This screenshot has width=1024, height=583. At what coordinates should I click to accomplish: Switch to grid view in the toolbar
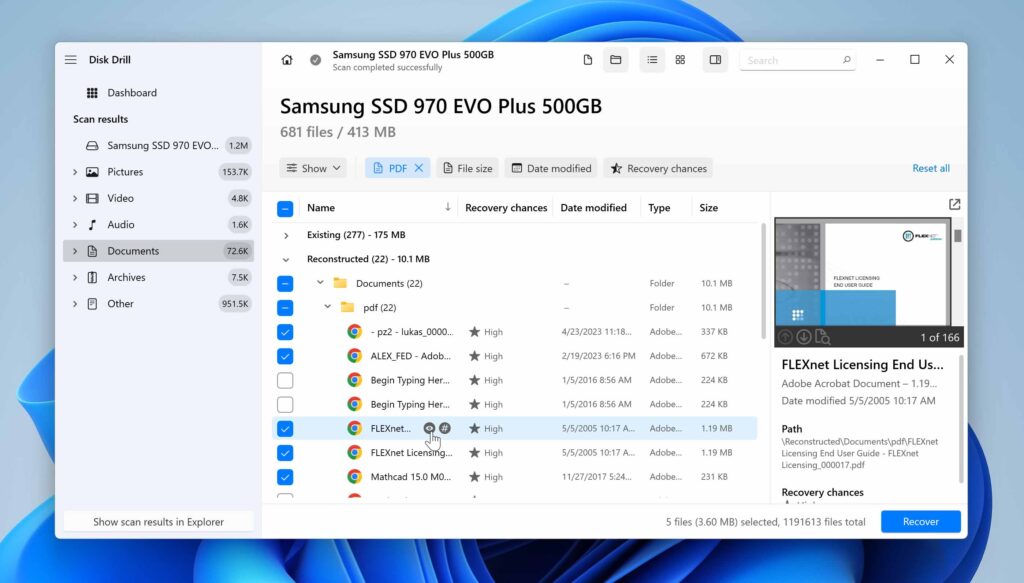(x=680, y=59)
